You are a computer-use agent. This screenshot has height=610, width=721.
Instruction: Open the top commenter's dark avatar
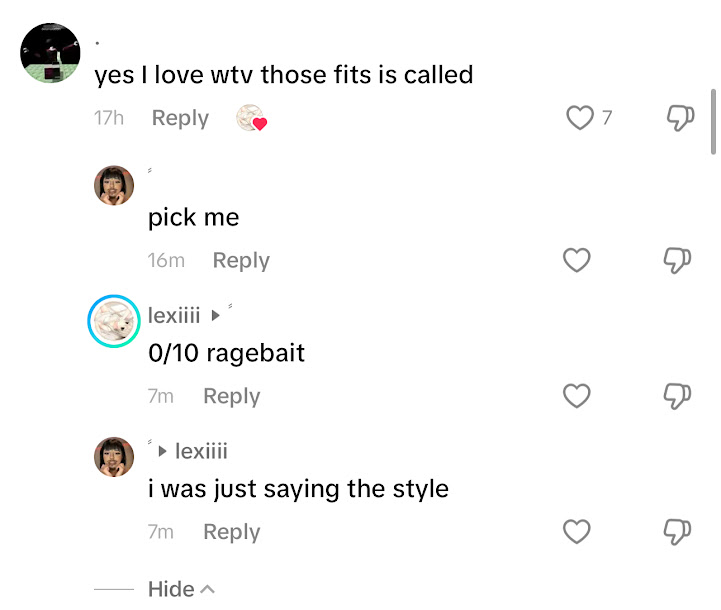tap(50, 52)
